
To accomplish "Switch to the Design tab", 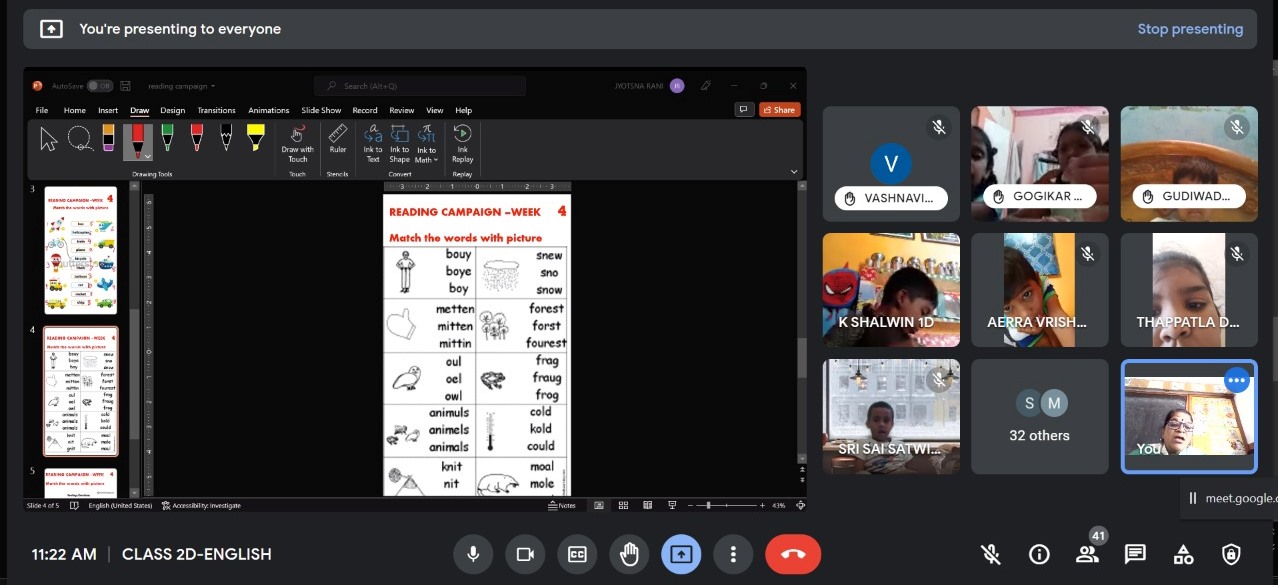I will pos(173,110).
